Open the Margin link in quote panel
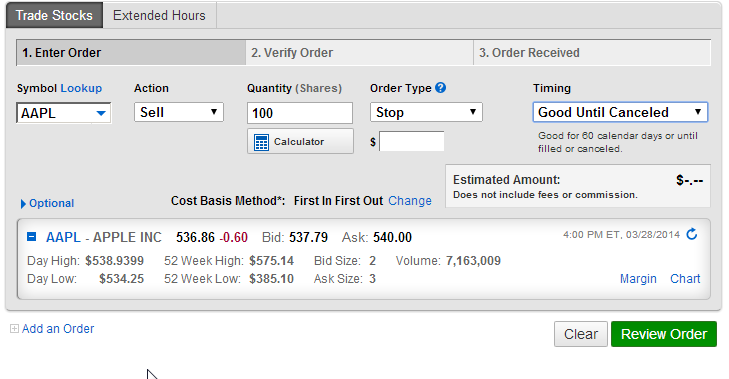 638,279
